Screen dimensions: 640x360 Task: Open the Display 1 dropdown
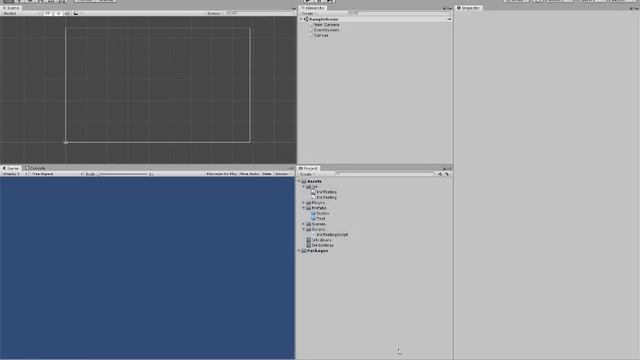coord(14,174)
